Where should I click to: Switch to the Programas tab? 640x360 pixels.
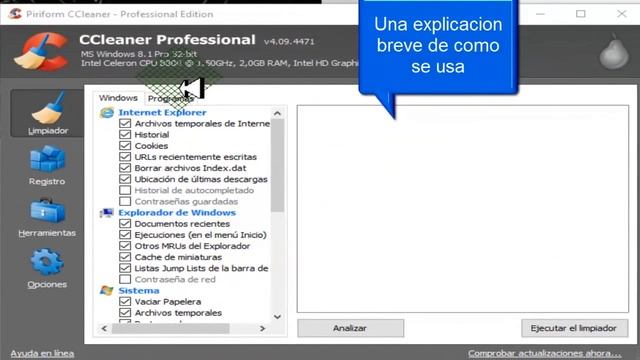pos(170,99)
